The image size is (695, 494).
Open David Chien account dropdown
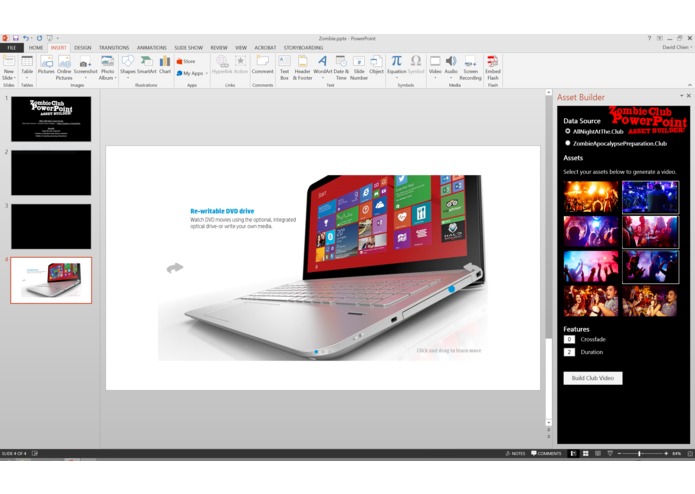tap(677, 47)
